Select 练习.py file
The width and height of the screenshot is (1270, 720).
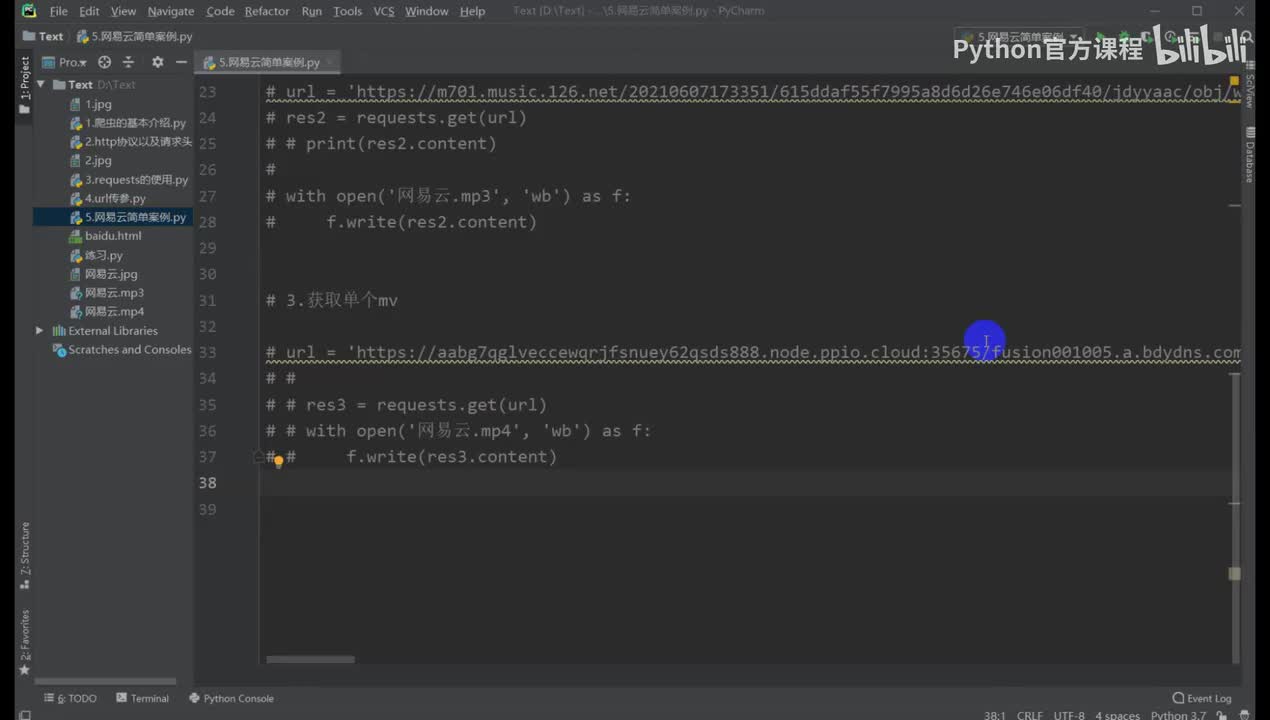(96, 256)
